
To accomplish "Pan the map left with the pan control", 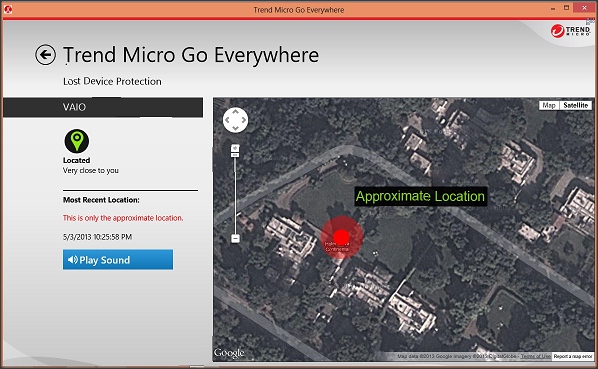I will point(227,120).
